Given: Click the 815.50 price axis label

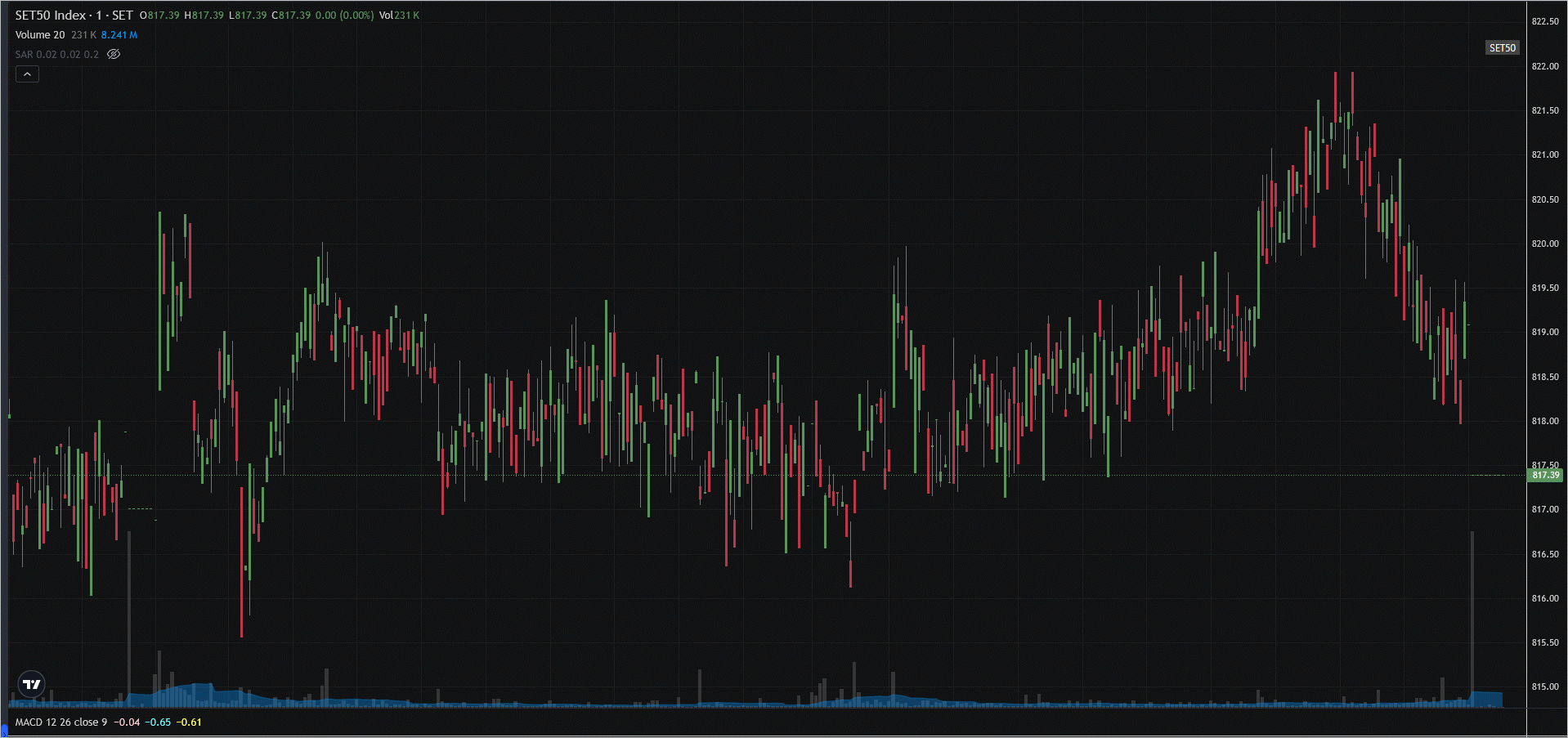Looking at the screenshot, I should click(1545, 642).
